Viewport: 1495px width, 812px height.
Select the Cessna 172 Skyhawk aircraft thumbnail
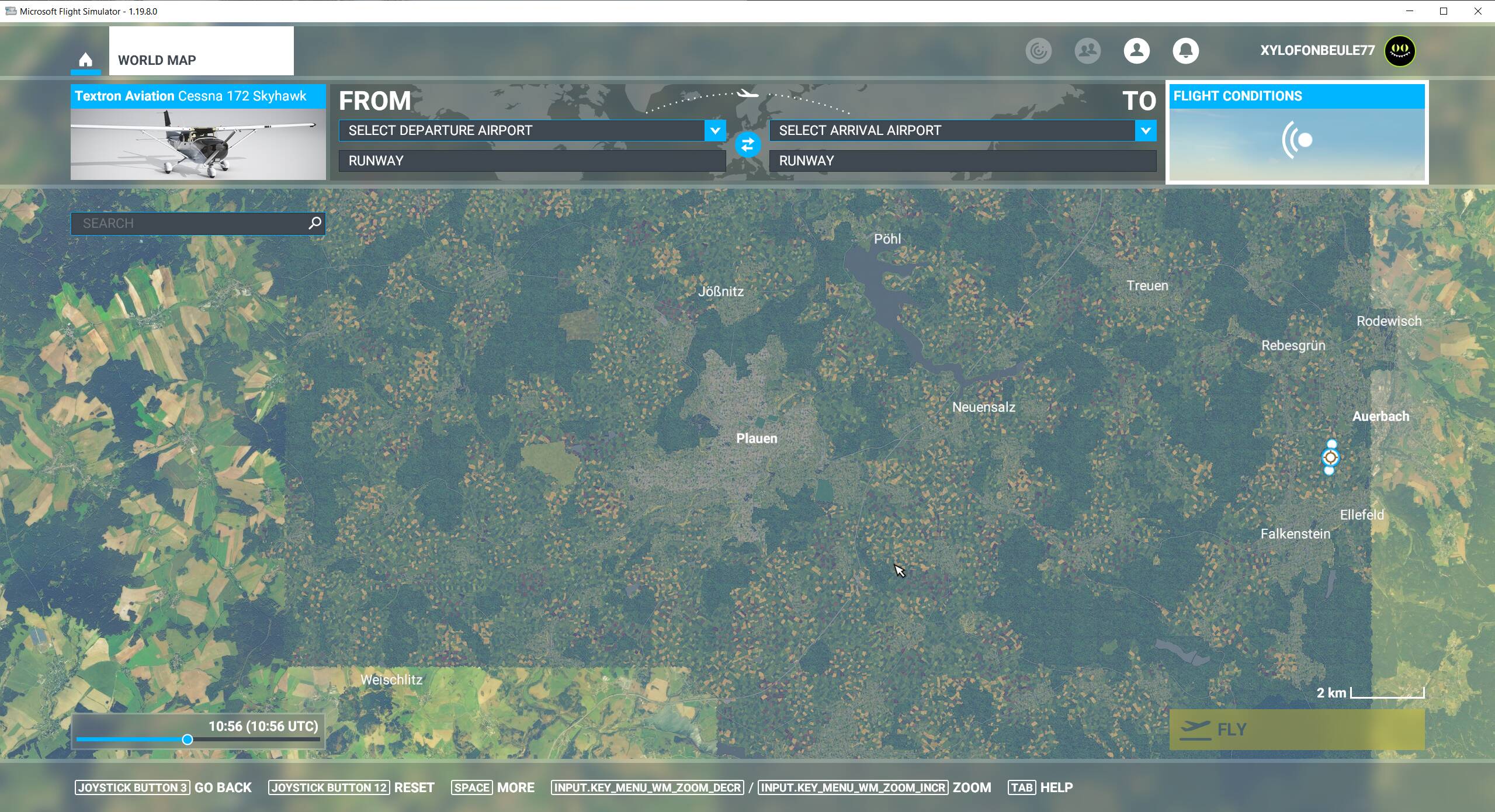(198, 144)
